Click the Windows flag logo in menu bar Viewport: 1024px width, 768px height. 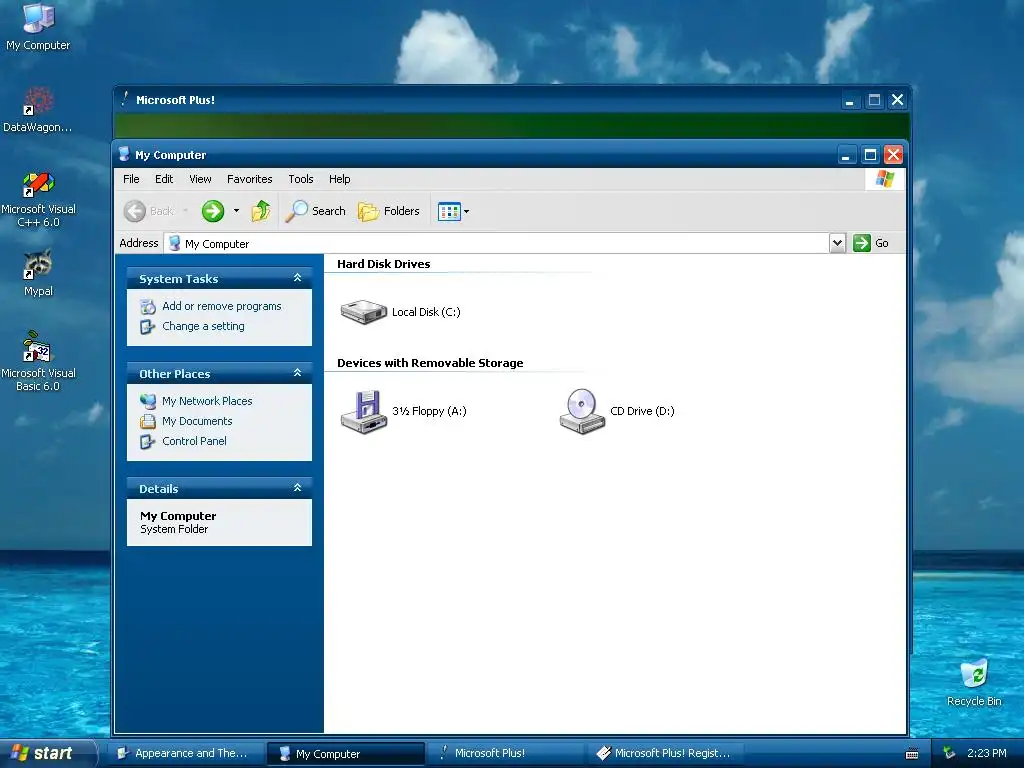[x=885, y=179]
